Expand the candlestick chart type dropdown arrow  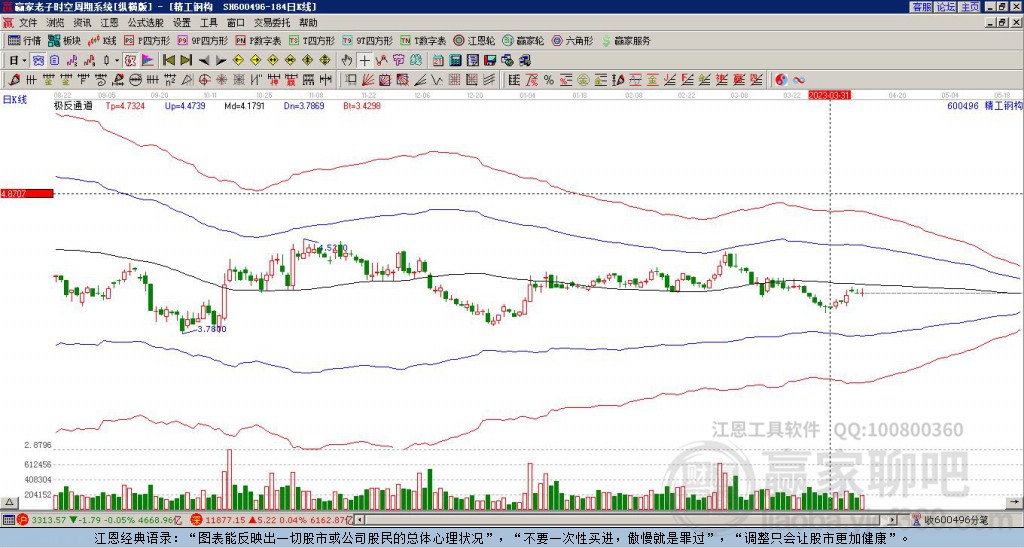point(117,60)
